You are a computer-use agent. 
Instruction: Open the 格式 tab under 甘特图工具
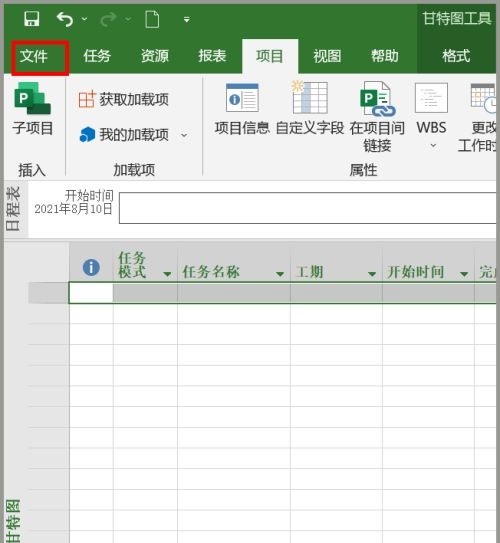456,56
